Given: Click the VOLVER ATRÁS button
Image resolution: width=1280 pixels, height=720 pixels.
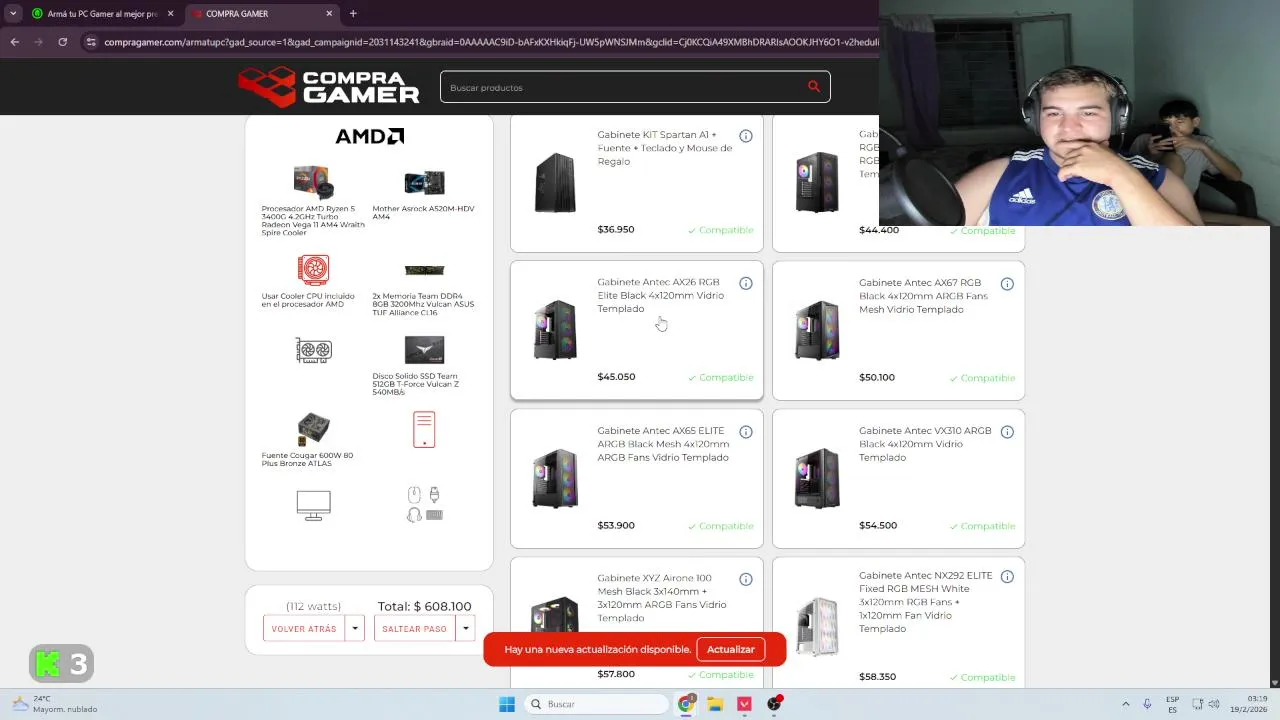Looking at the screenshot, I should [x=304, y=628].
